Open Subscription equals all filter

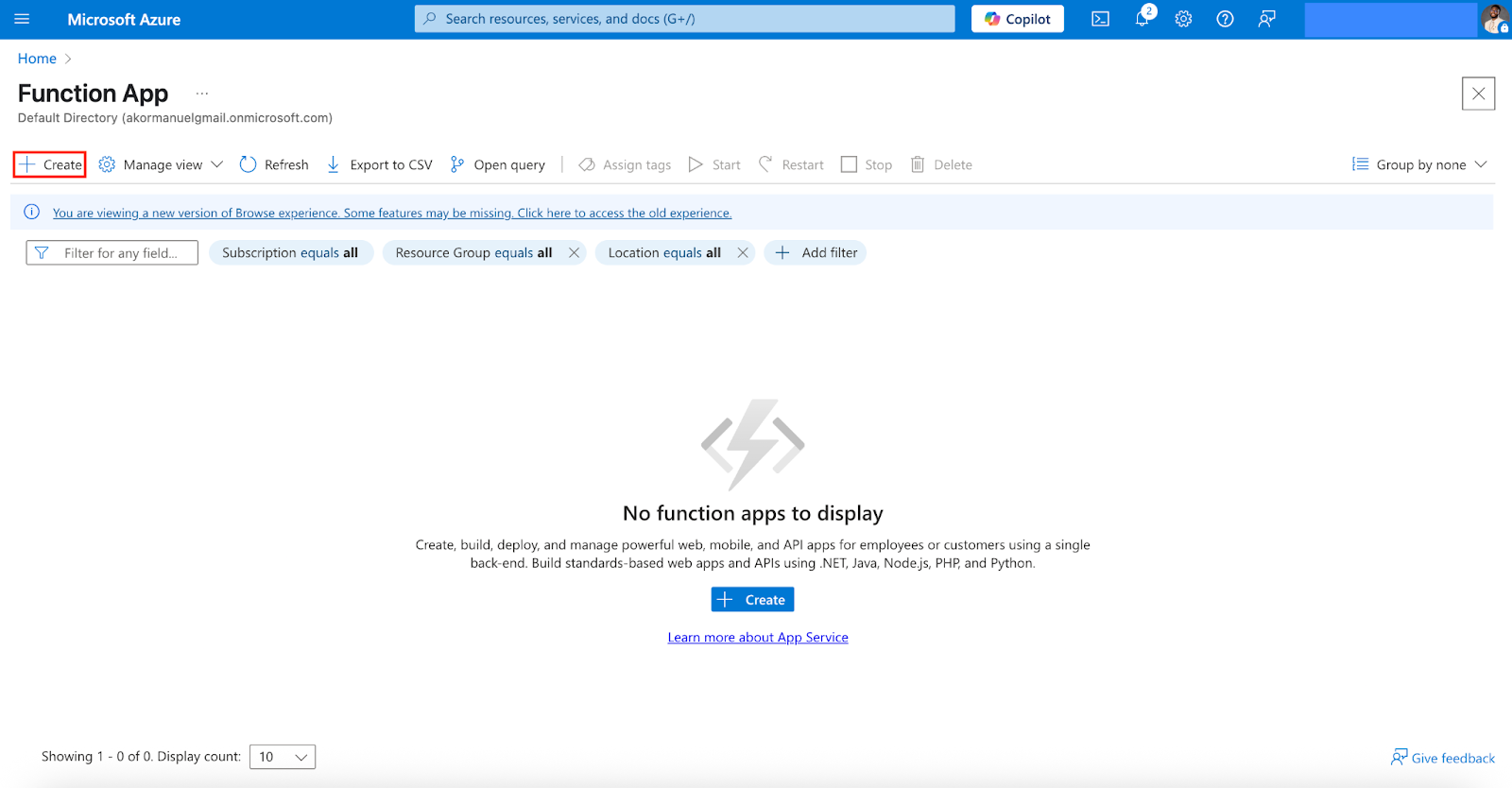pos(290,253)
